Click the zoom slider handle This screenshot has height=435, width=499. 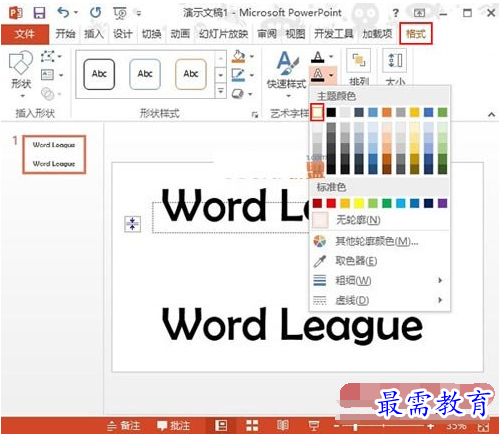pos(355,427)
